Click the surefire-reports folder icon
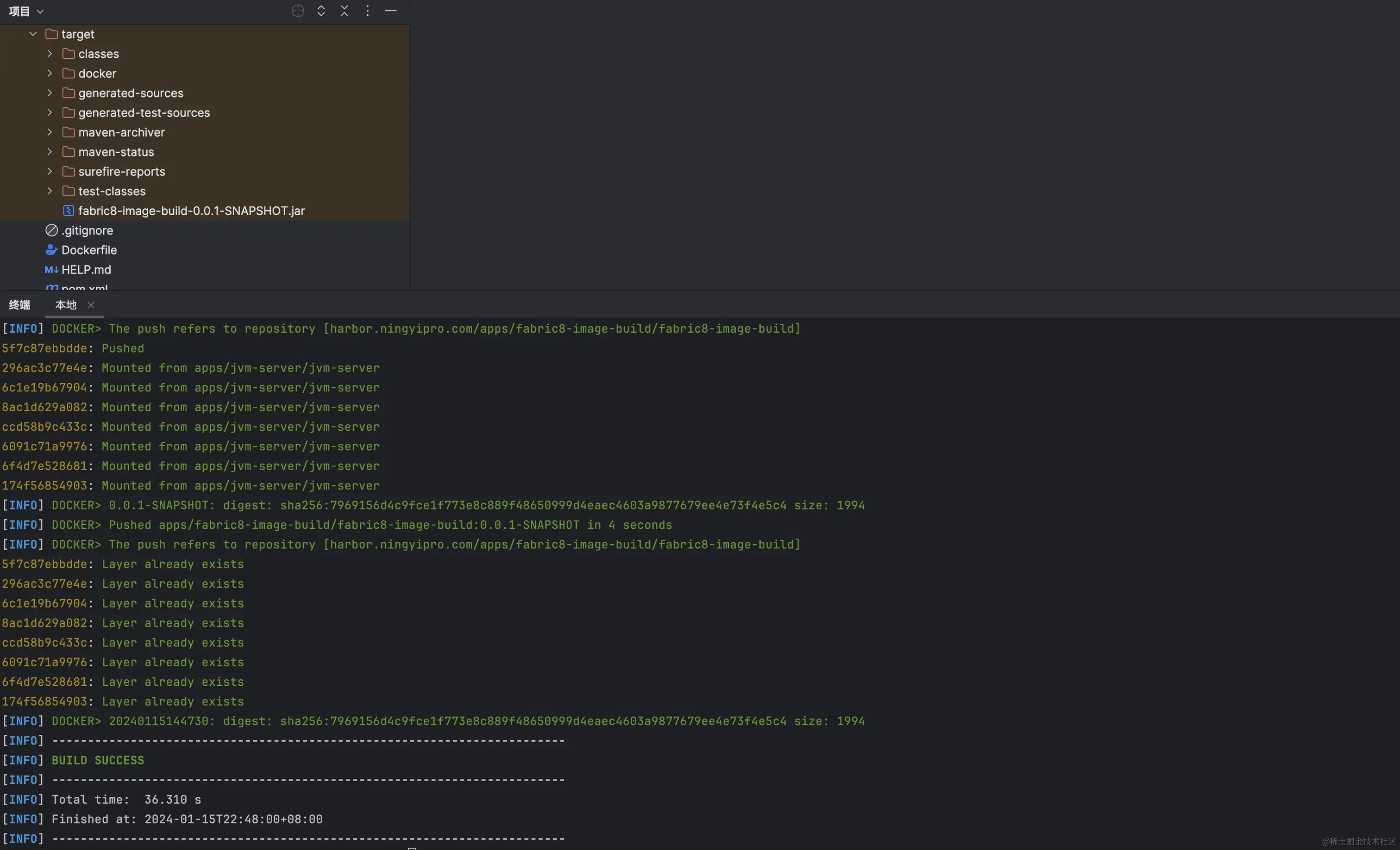 pos(69,172)
